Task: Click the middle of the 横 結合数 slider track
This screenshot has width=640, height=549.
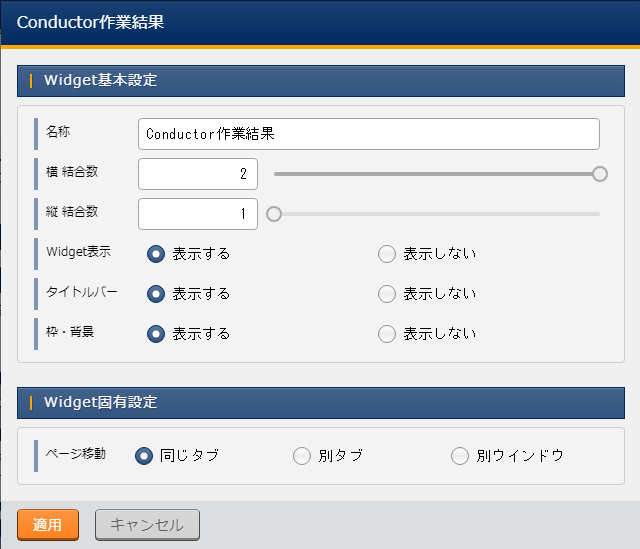Action: [437, 174]
